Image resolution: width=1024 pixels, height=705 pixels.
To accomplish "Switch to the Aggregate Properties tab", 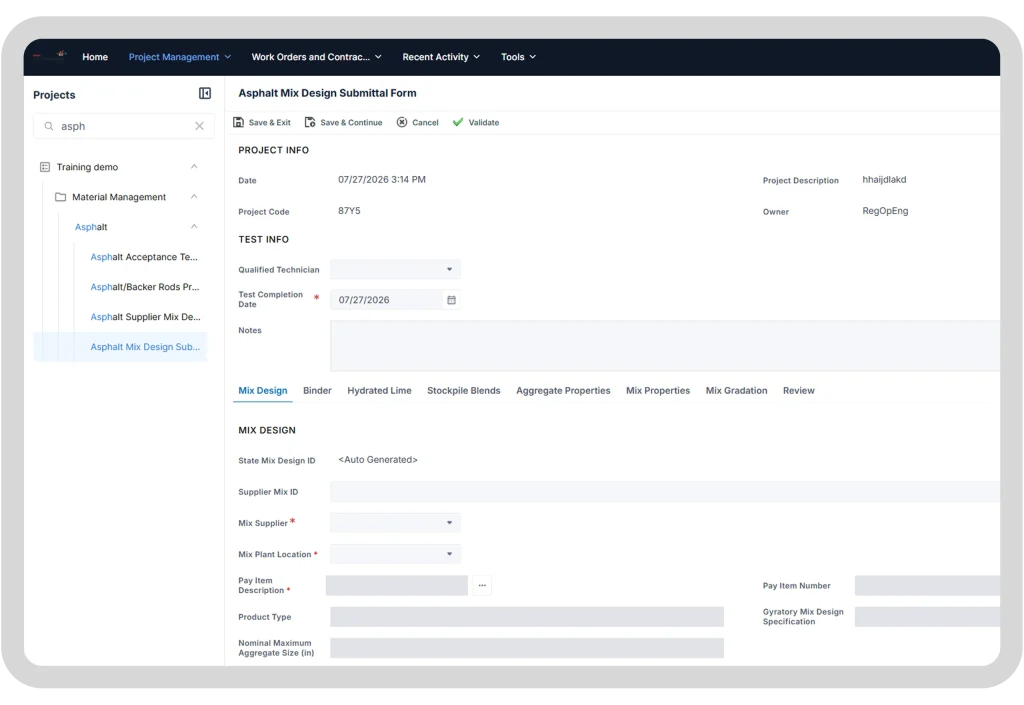I will (x=563, y=390).
